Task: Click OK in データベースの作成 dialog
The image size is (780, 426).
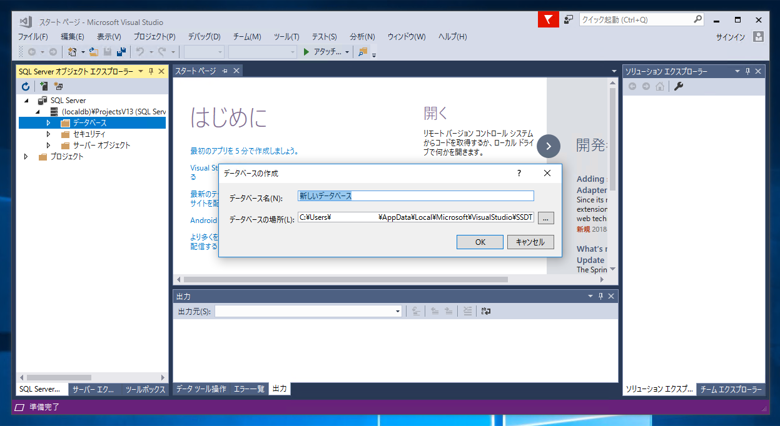Action: point(480,242)
